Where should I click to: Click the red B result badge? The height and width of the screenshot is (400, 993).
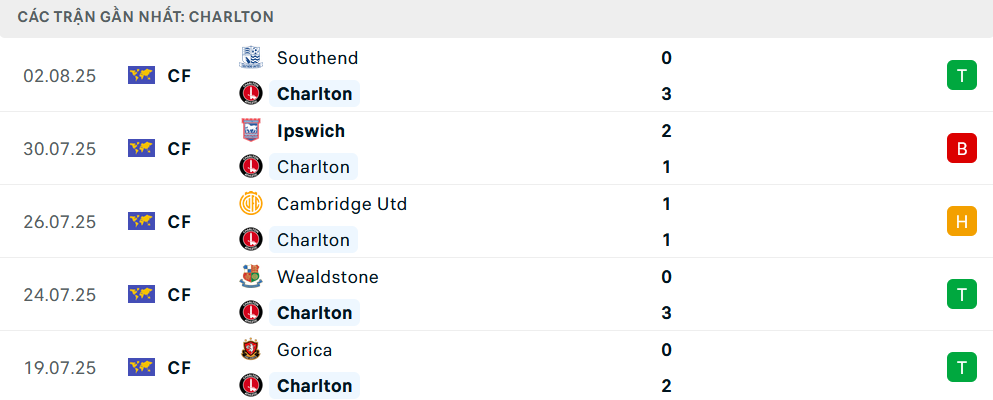[961, 148]
